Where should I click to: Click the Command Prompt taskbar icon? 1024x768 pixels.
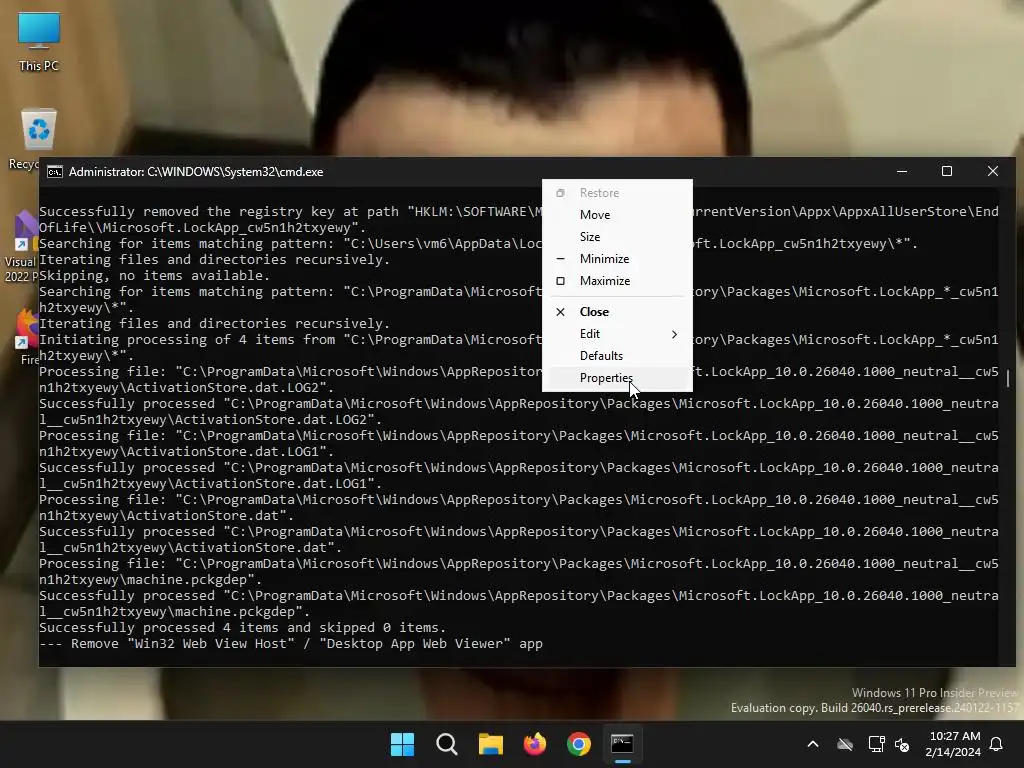tap(622, 744)
